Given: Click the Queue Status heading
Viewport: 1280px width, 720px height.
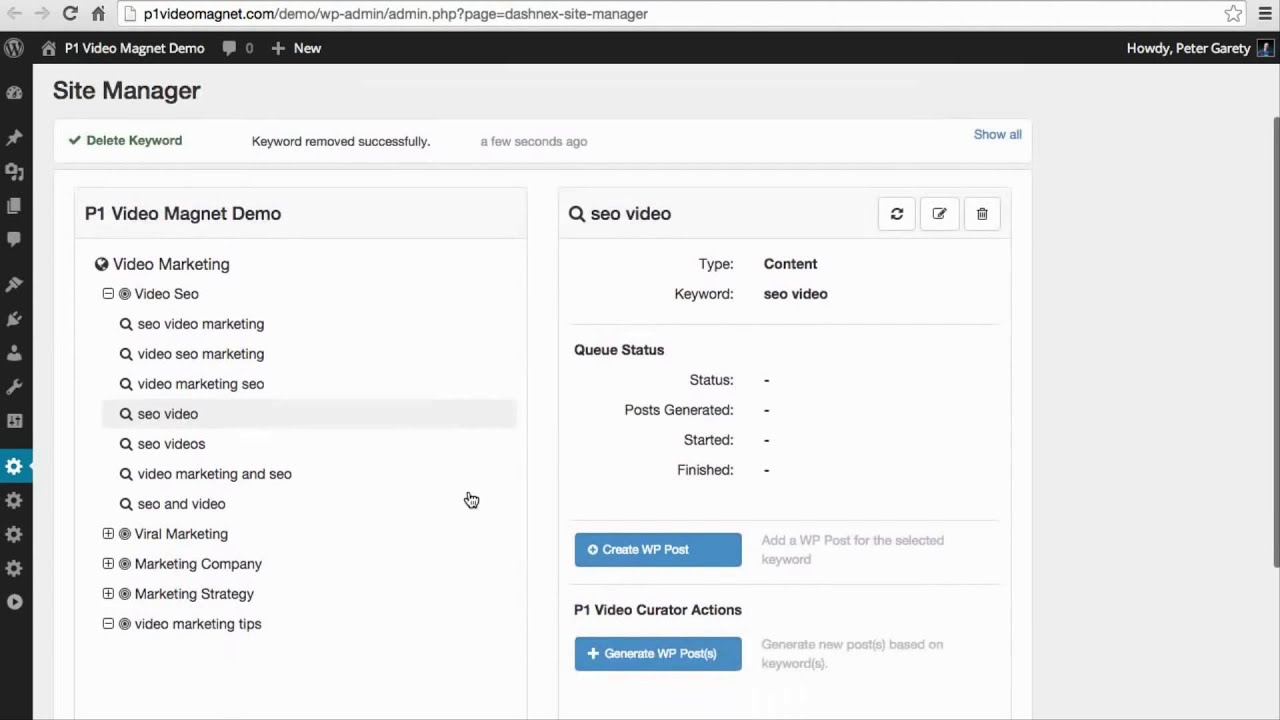Looking at the screenshot, I should click(x=619, y=350).
